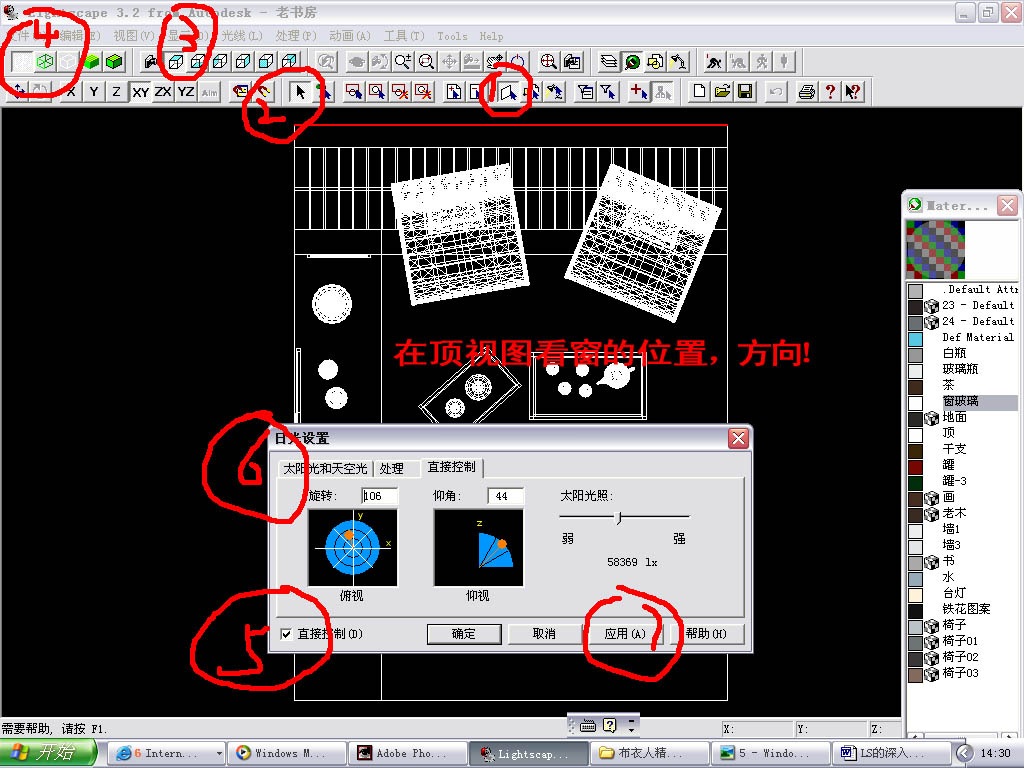Screen dimensions: 1024x768
Task: Click the 应用(A) button
Action: 625,633
